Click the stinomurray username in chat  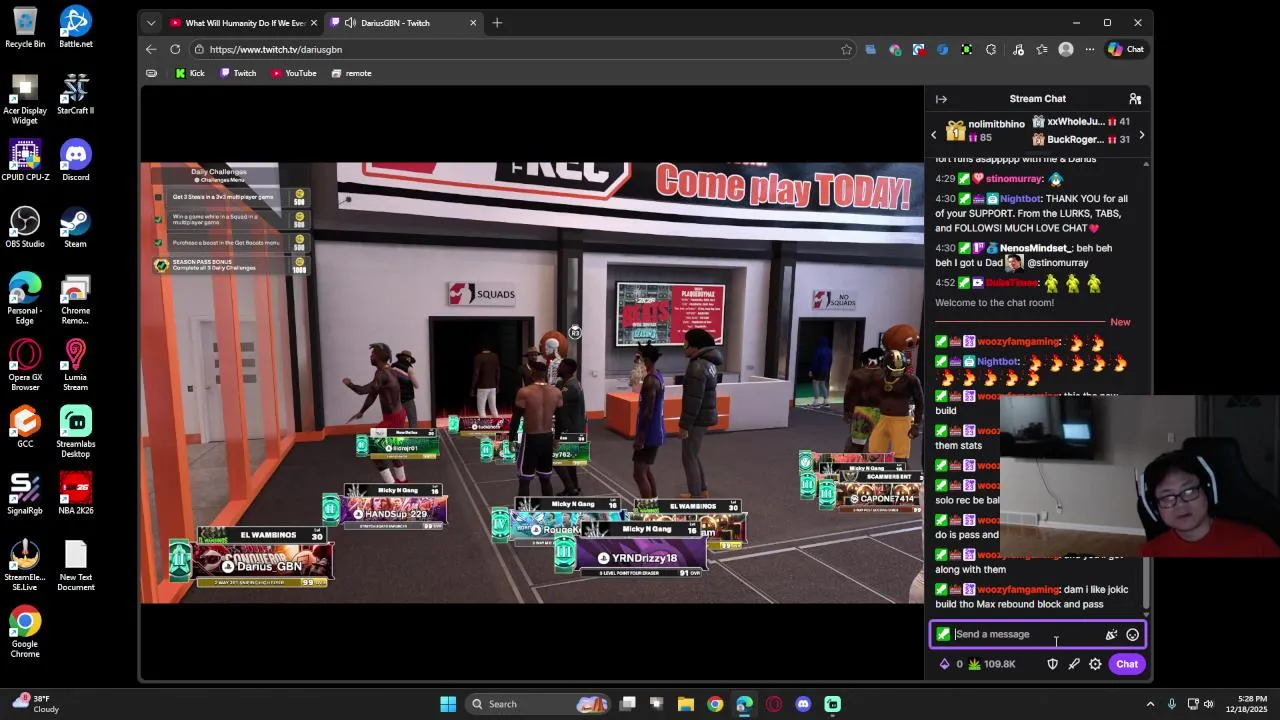tap(1014, 179)
